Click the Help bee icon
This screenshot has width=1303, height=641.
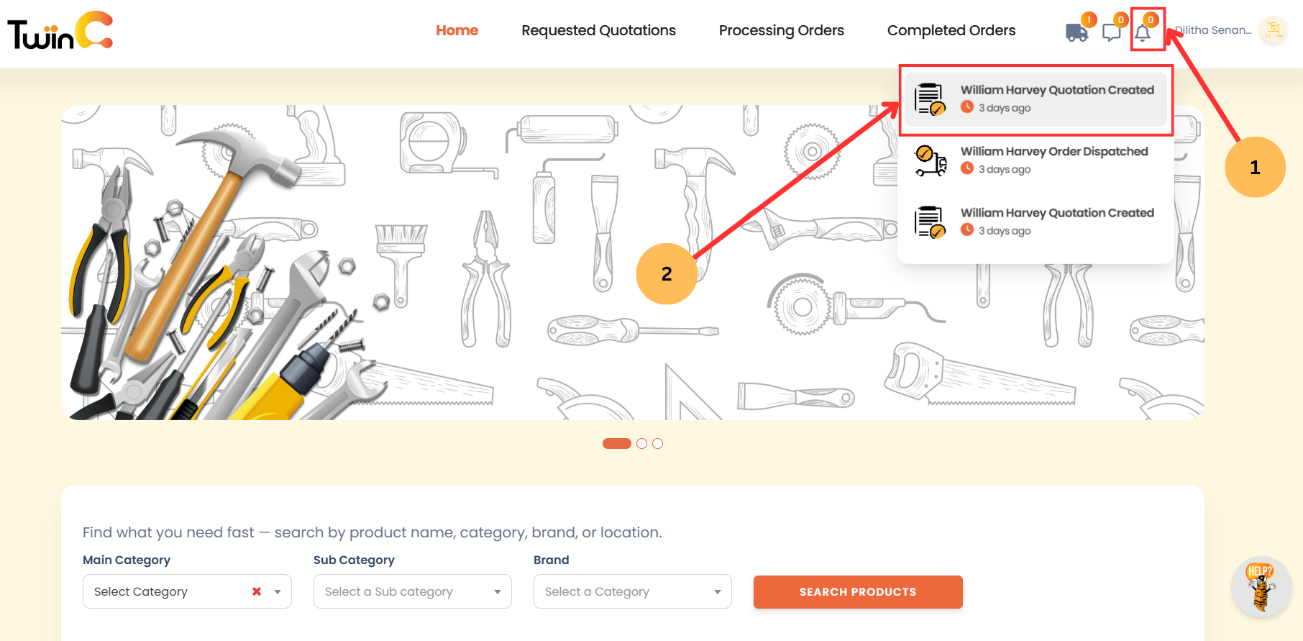(x=1261, y=588)
